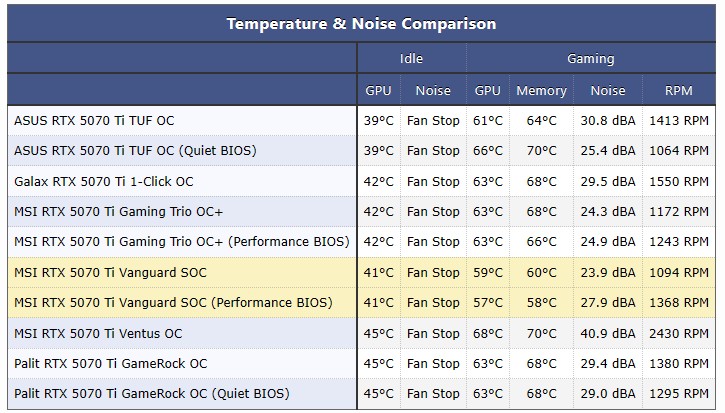Click Galax RTX 5070 Ti 1-Click OC
The width and height of the screenshot is (725, 413).
point(104,181)
